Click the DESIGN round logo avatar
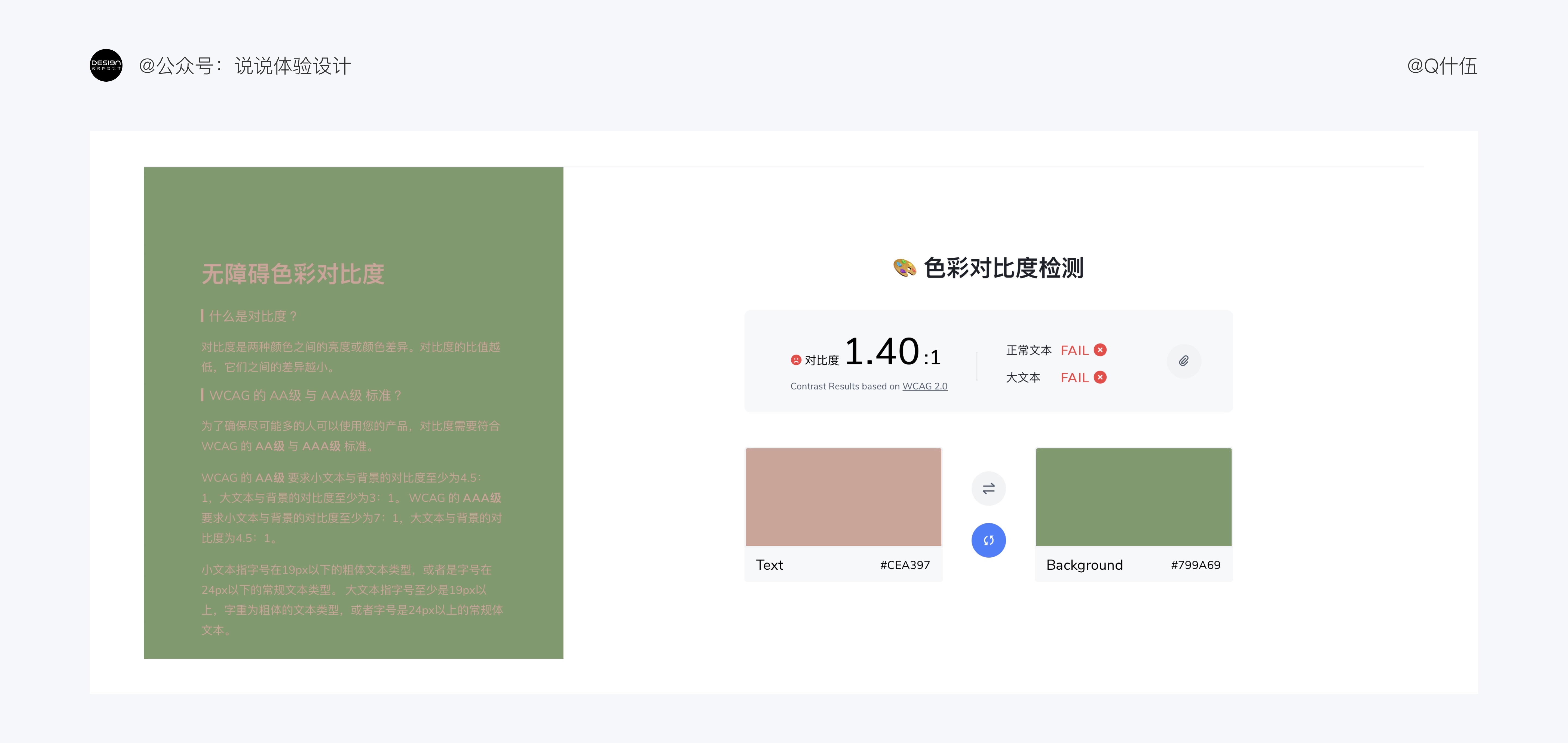 [106, 65]
